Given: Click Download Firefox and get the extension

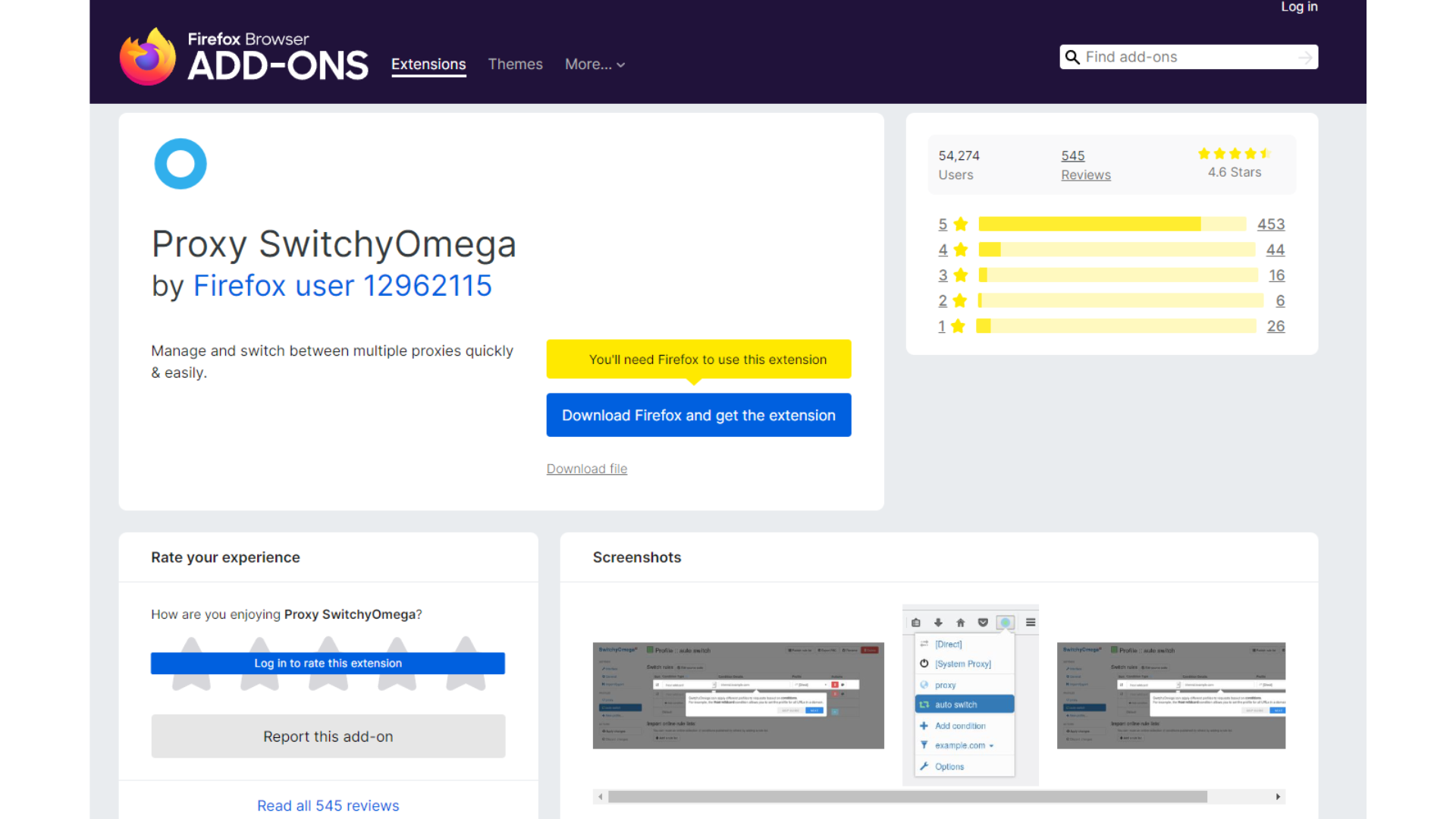Looking at the screenshot, I should click(698, 415).
